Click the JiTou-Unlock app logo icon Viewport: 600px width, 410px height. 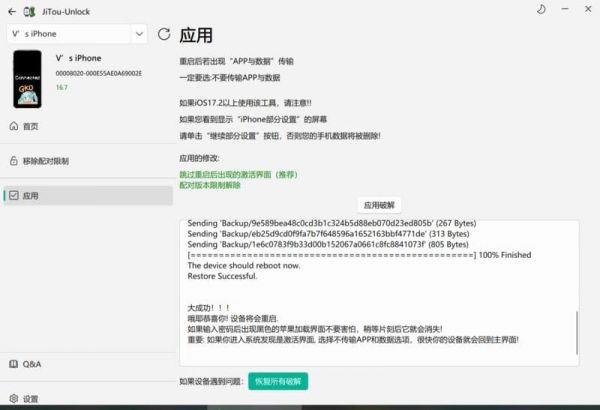coord(29,12)
